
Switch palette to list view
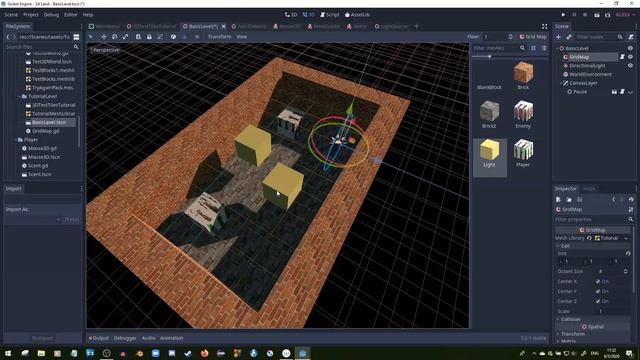544,48
